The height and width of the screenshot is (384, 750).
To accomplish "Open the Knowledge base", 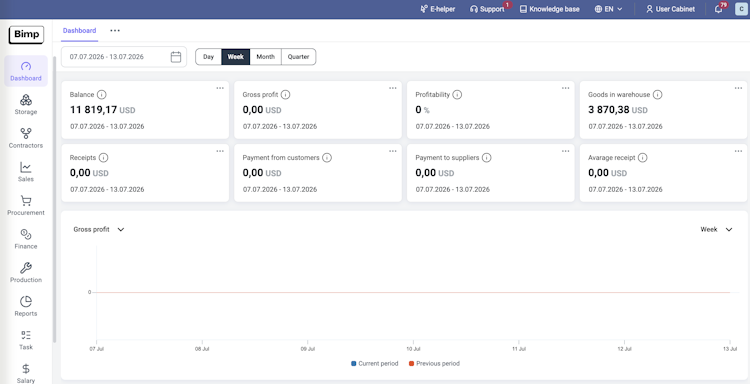I will coord(550,9).
